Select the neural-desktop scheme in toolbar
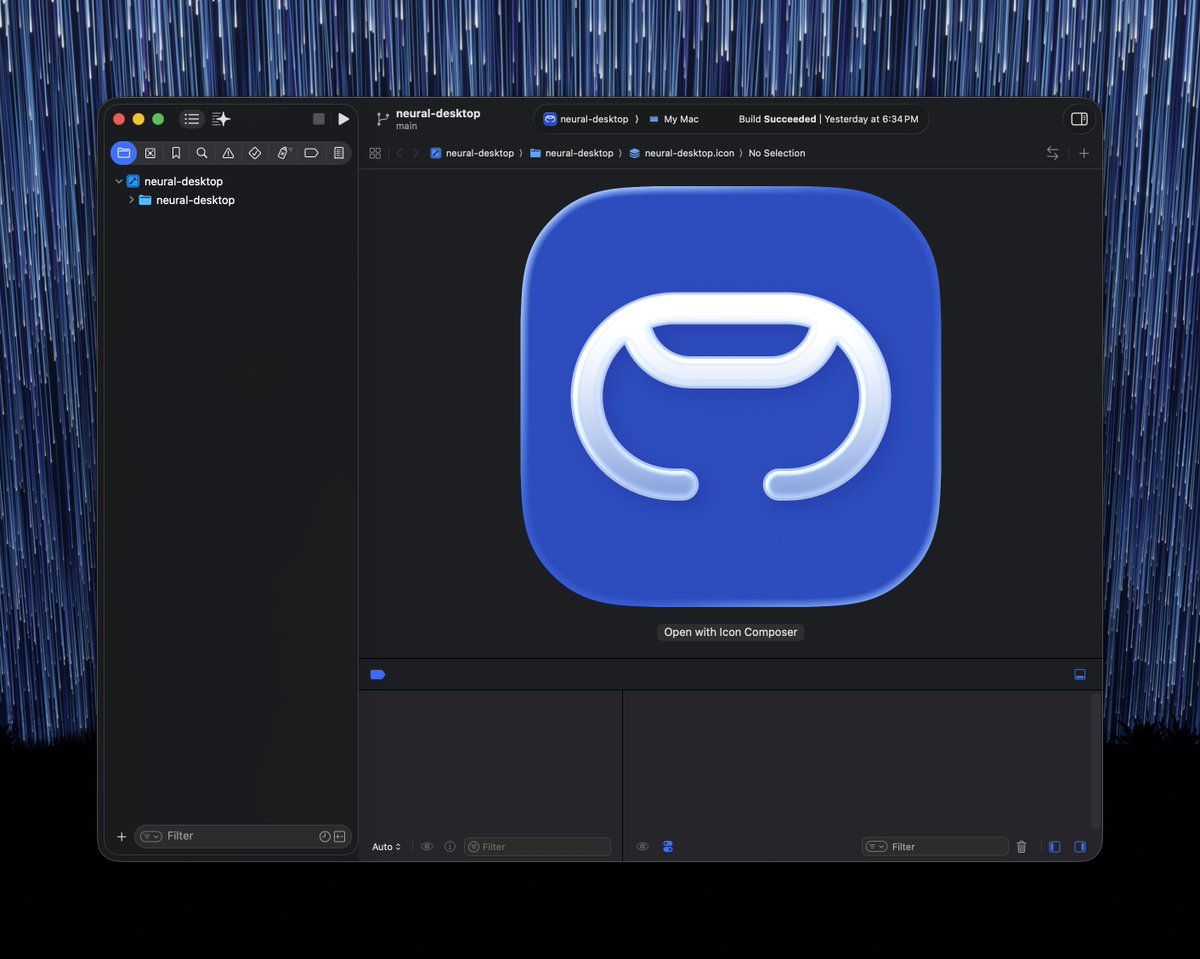The height and width of the screenshot is (959, 1200). tap(586, 119)
